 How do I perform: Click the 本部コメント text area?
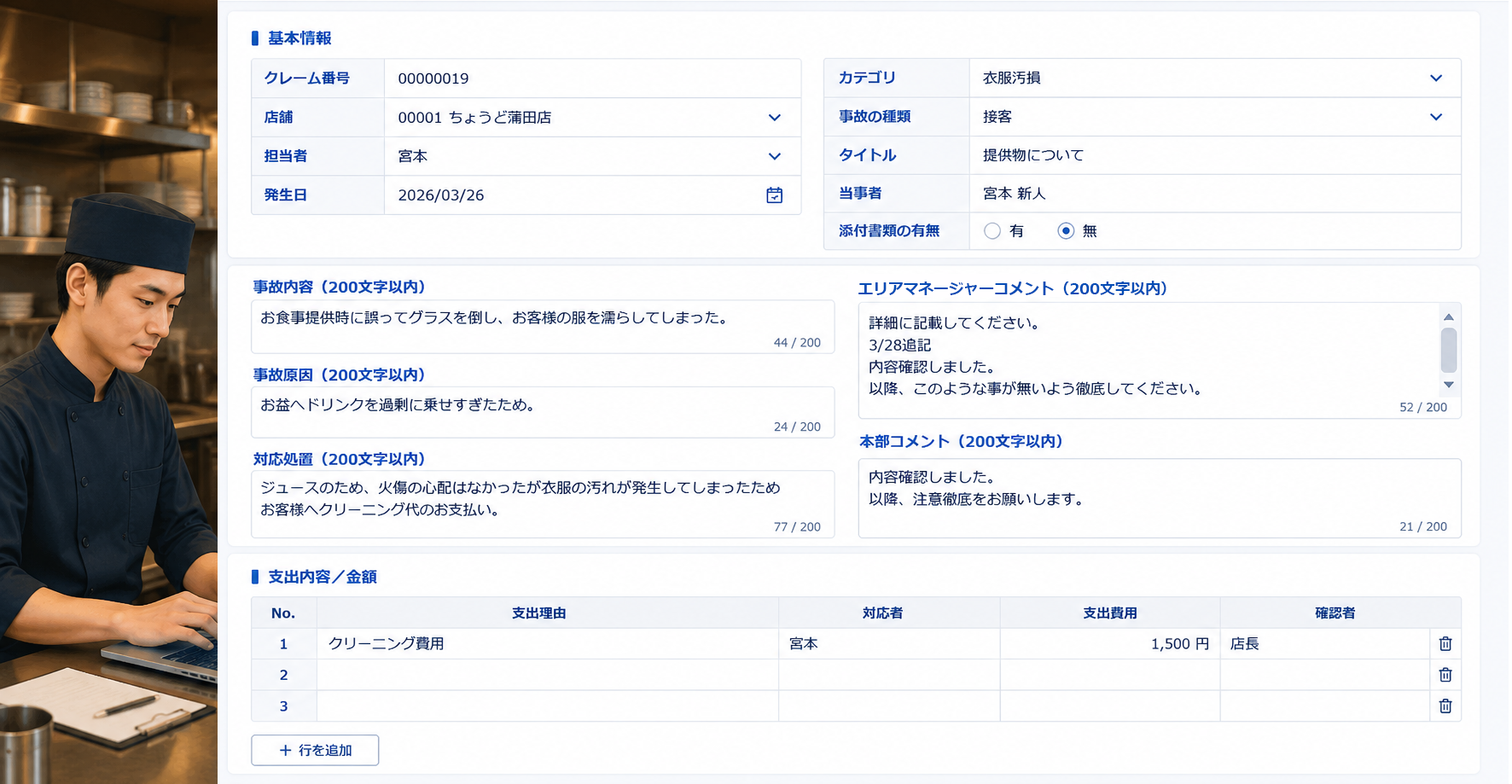point(1160,498)
